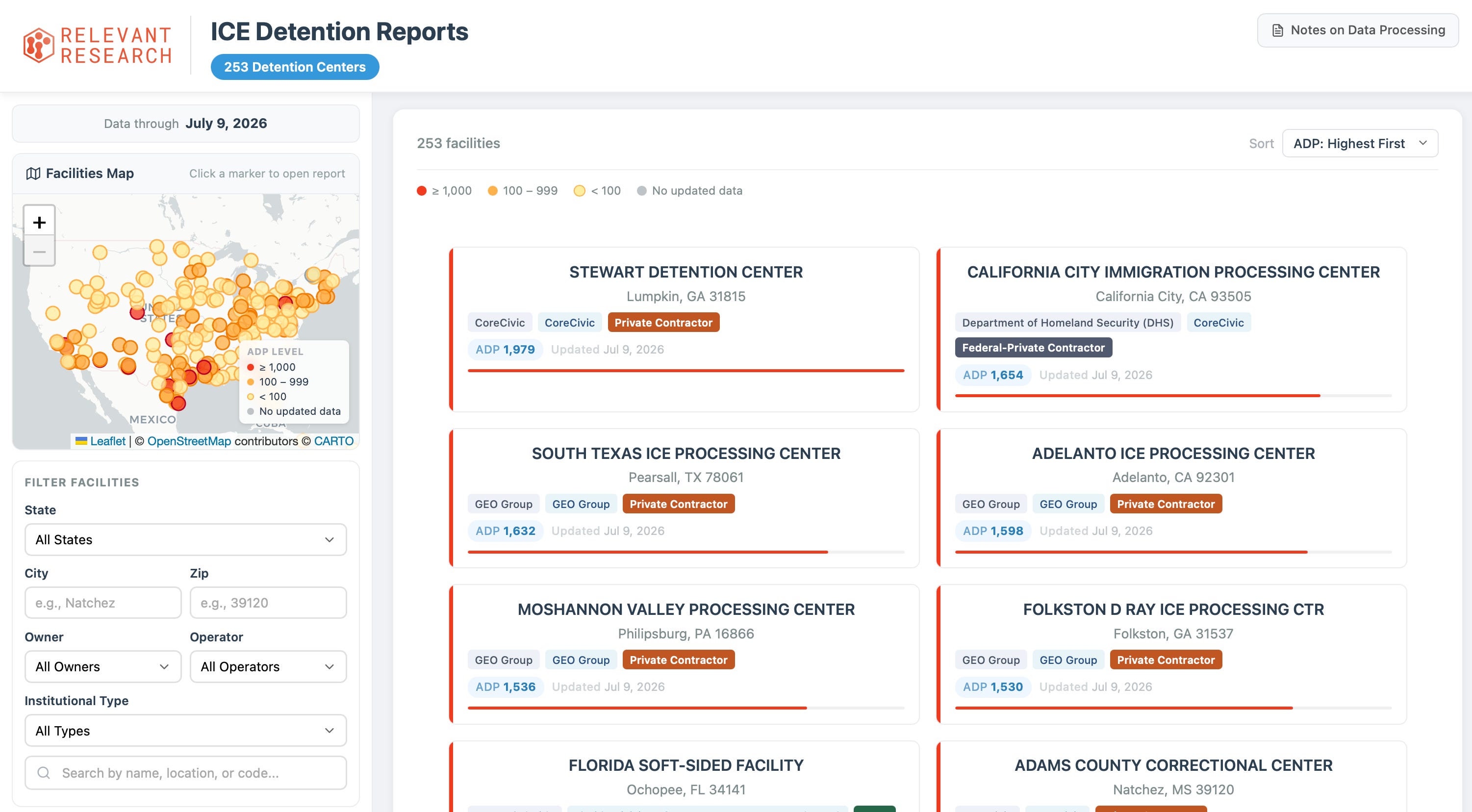
Task: Click Lumpkin, GA 31815 address text
Action: (x=685, y=296)
